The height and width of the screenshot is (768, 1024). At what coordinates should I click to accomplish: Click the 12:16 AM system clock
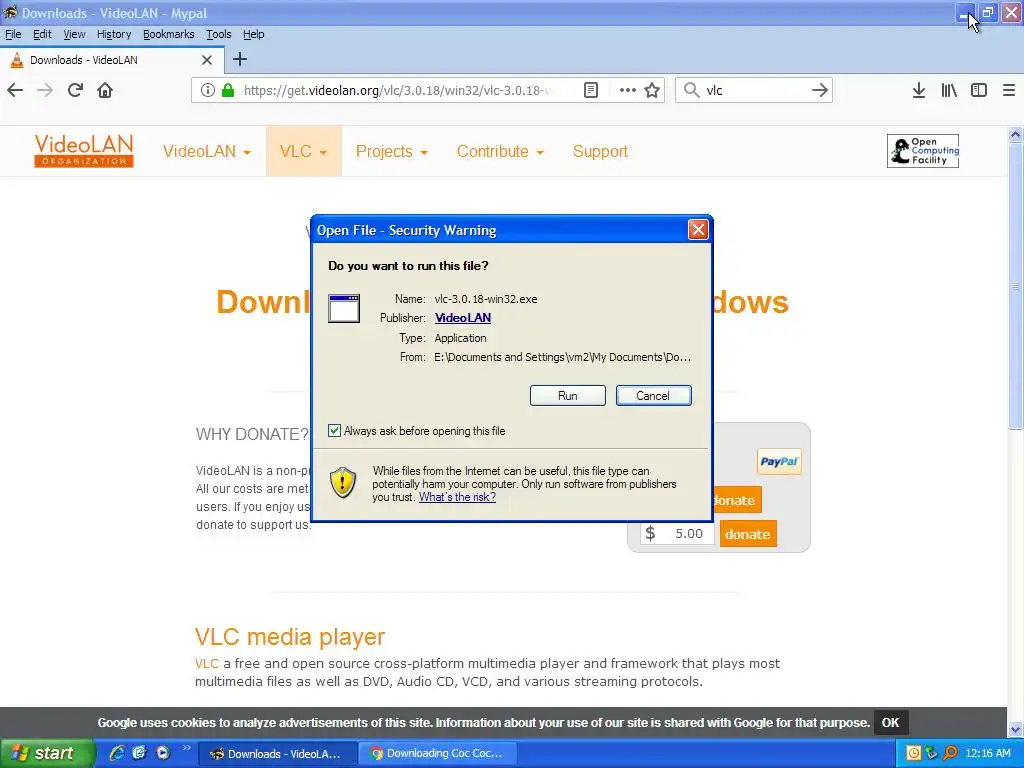[987, 753]
